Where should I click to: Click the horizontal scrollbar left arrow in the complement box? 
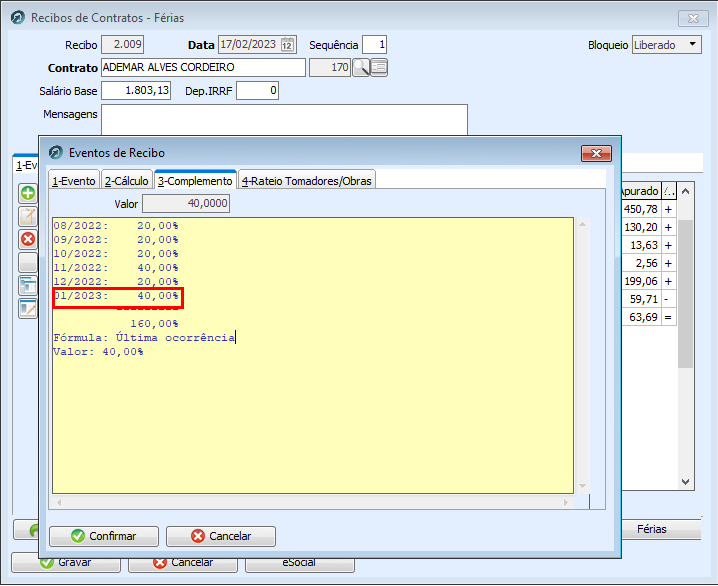coord(59,502)
